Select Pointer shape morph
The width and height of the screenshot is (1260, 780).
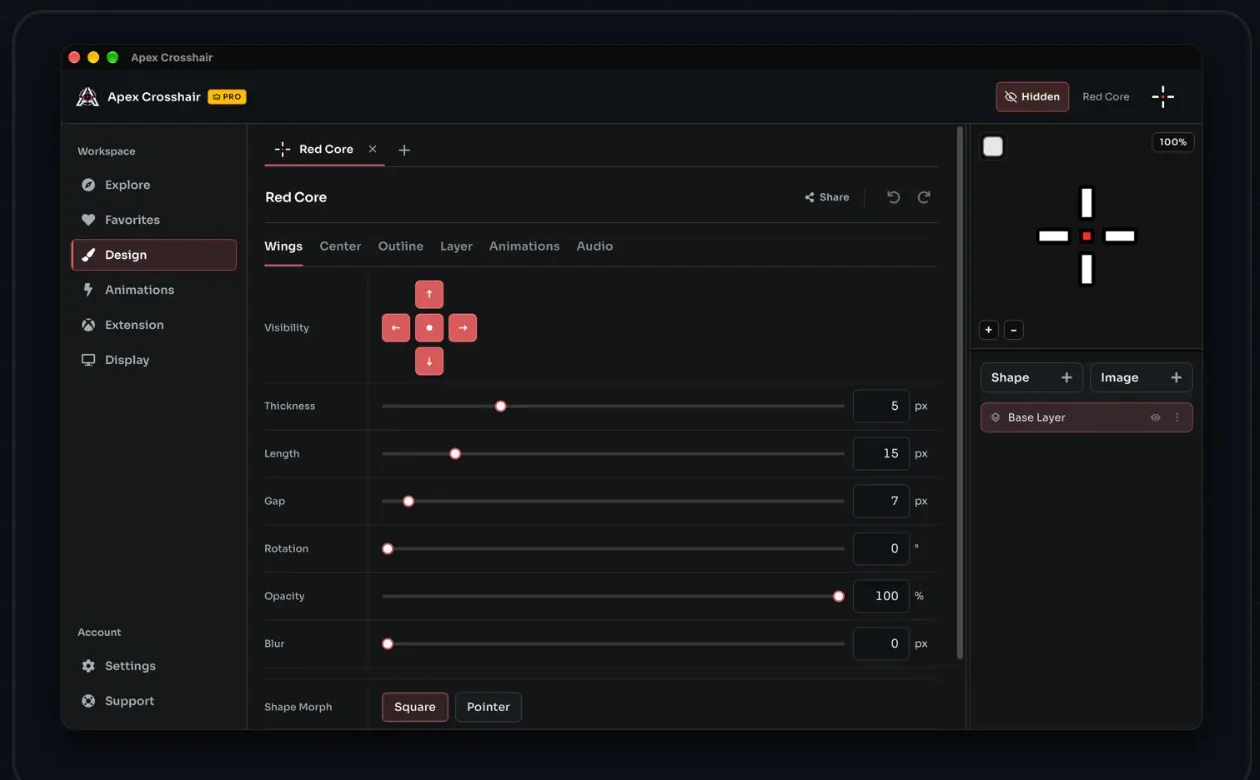(x=488, y=707)
